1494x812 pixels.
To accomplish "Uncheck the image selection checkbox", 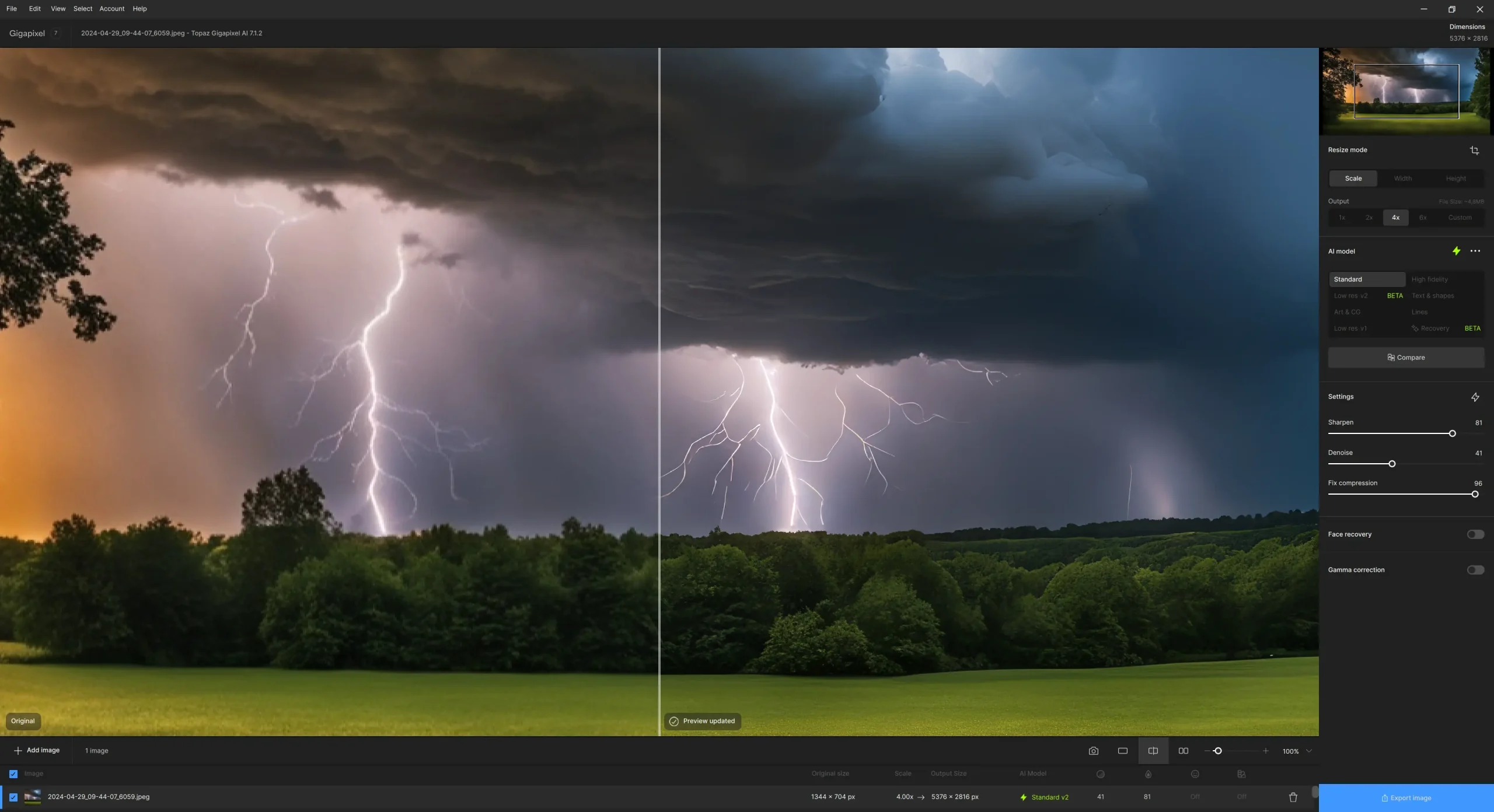I will click(x=13, y=796).
